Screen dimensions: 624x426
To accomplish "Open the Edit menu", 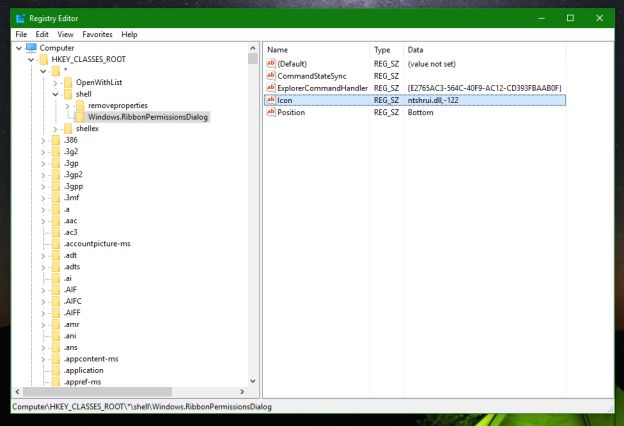I will (42, 34).
